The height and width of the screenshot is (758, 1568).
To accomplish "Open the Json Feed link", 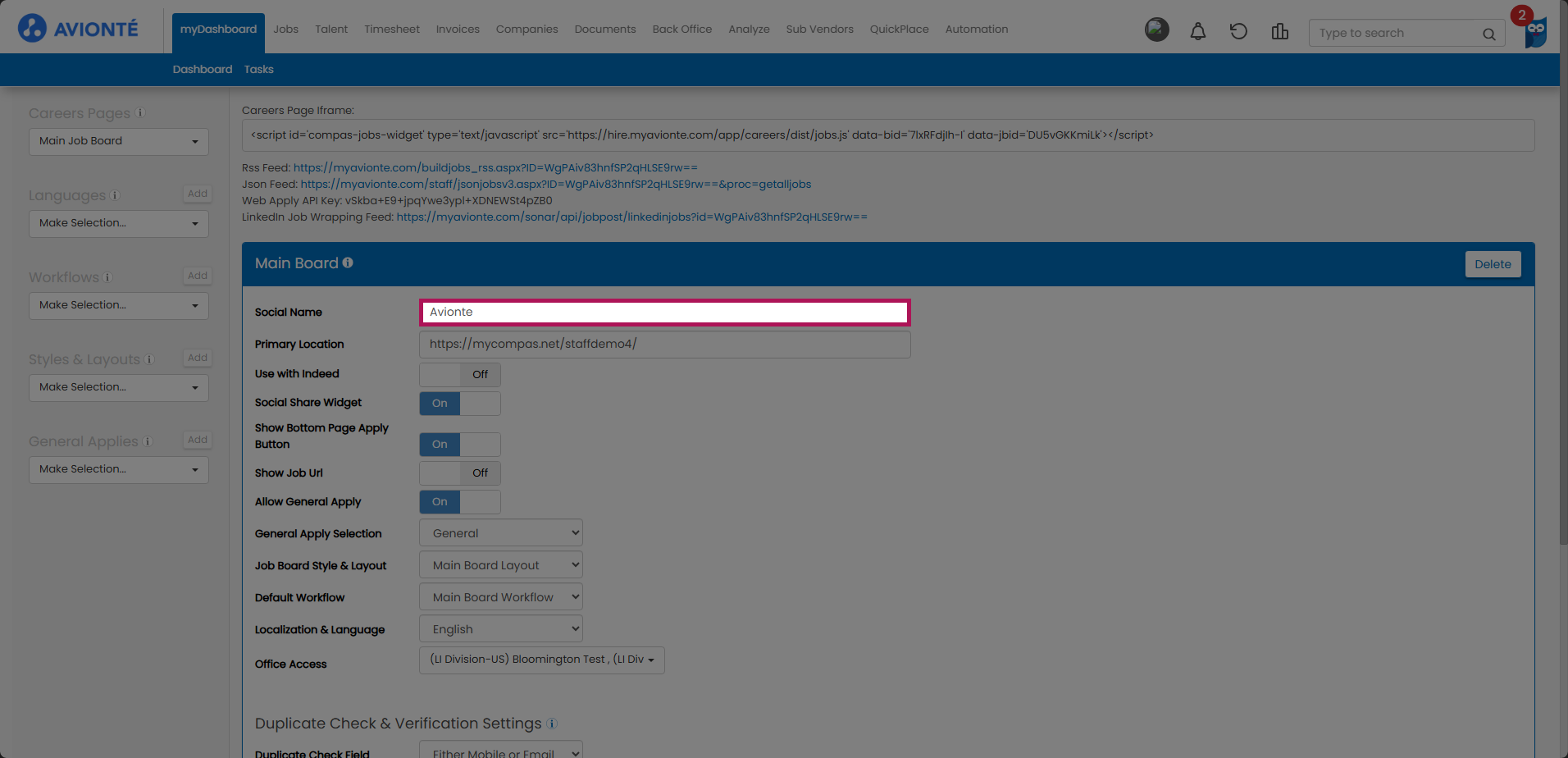I will (556, 184).
